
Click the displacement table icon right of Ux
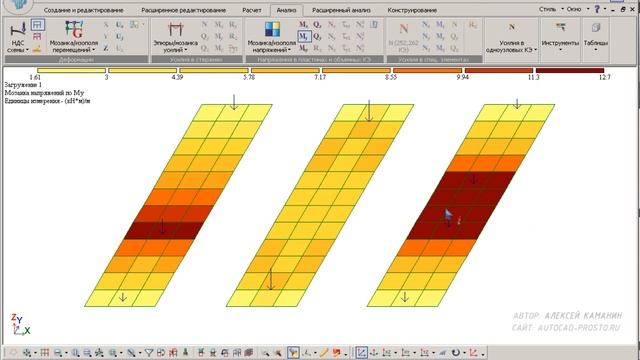click(x=134, y=24)
